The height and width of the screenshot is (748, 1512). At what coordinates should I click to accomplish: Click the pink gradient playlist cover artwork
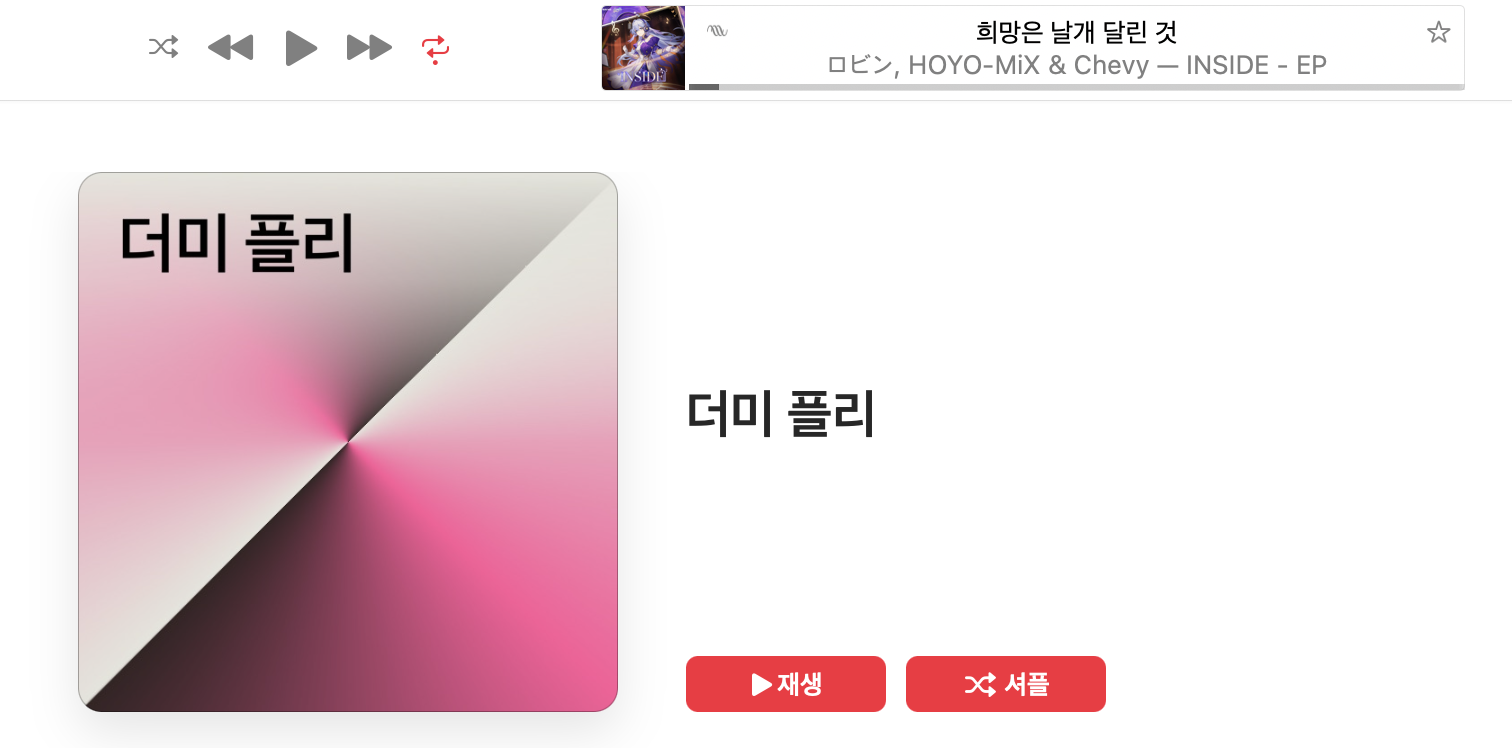[x=348, y=442]
